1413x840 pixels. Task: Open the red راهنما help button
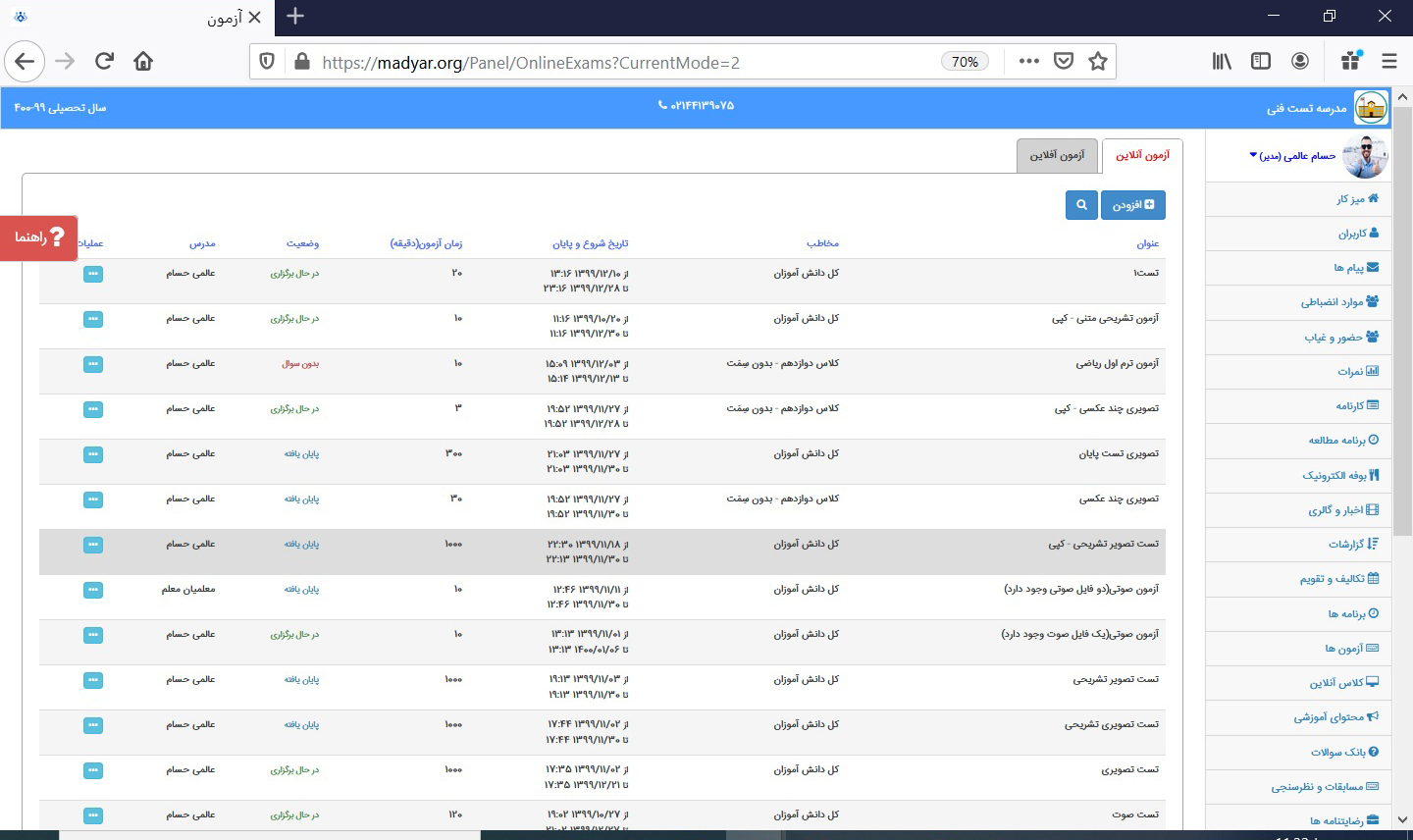39,237
